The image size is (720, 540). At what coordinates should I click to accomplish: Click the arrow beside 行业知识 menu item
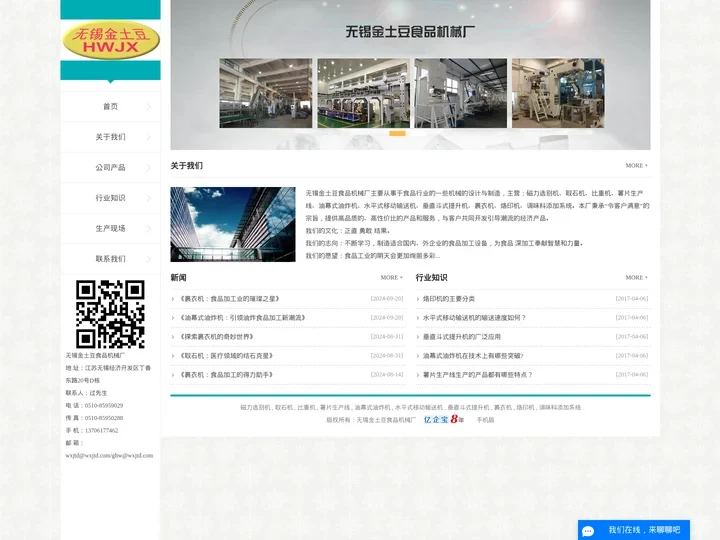point(148,198)
